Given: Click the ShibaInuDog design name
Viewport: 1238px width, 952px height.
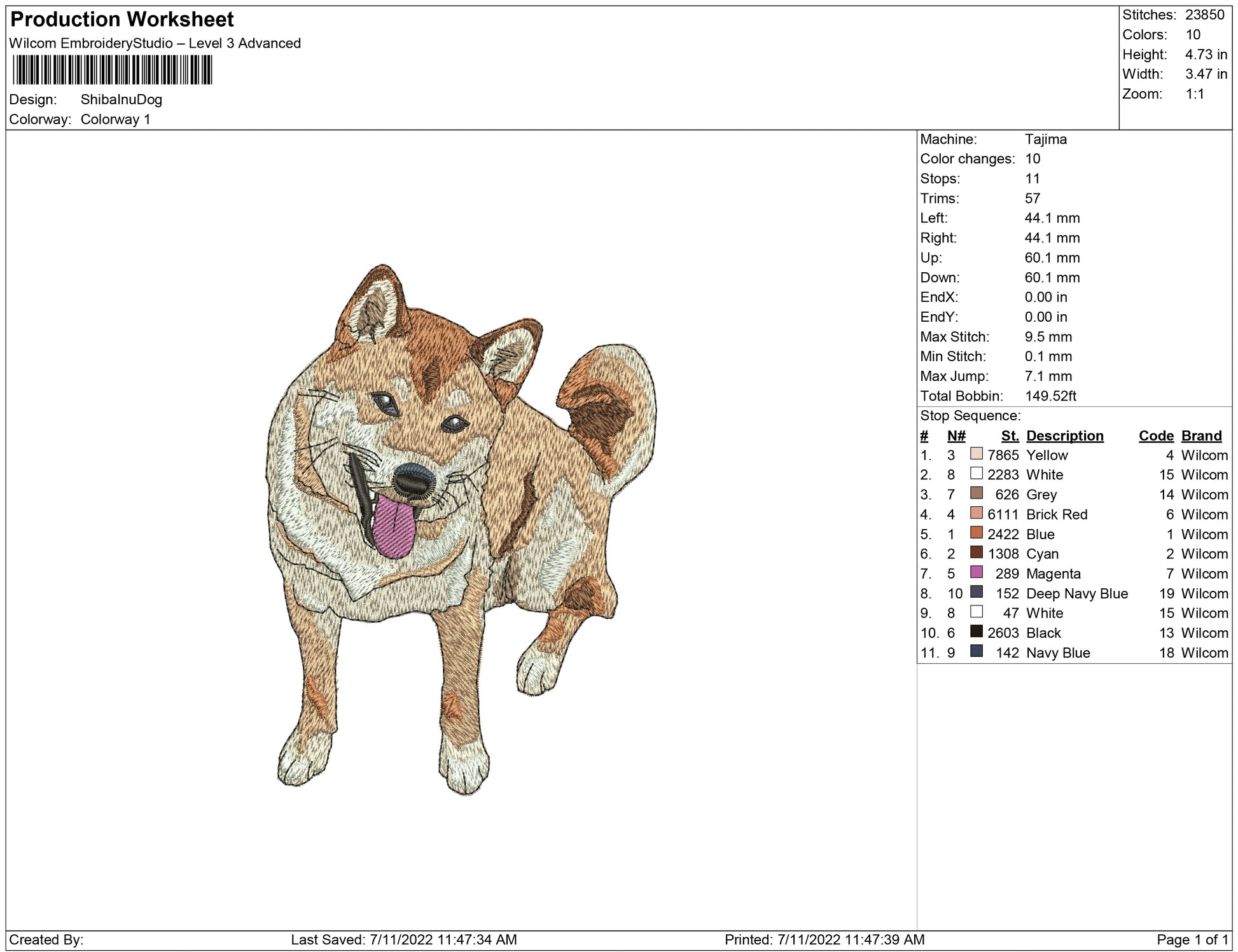Looking at the screenshot, I should point(121,100).
